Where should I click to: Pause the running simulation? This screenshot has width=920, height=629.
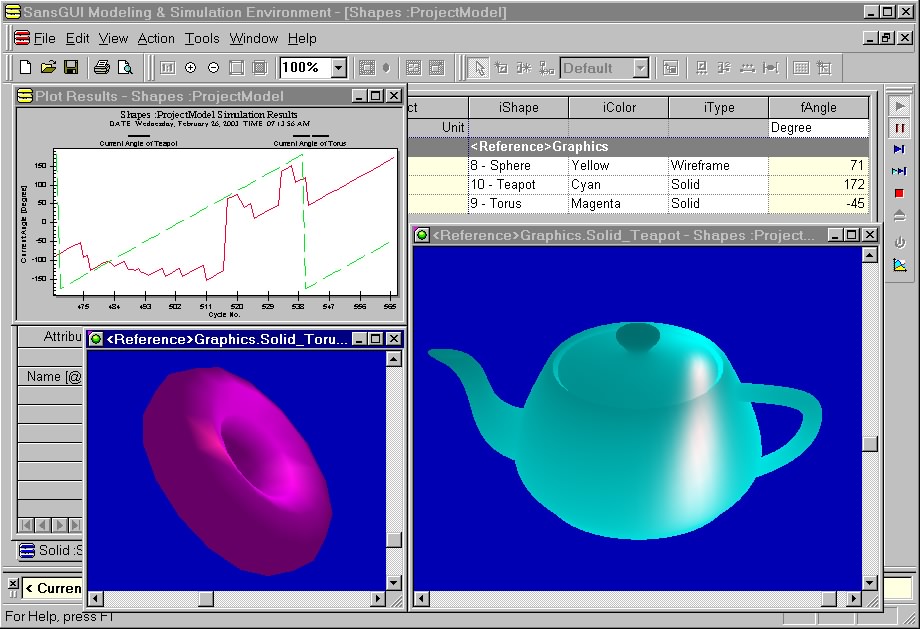(x=899, y=127)
